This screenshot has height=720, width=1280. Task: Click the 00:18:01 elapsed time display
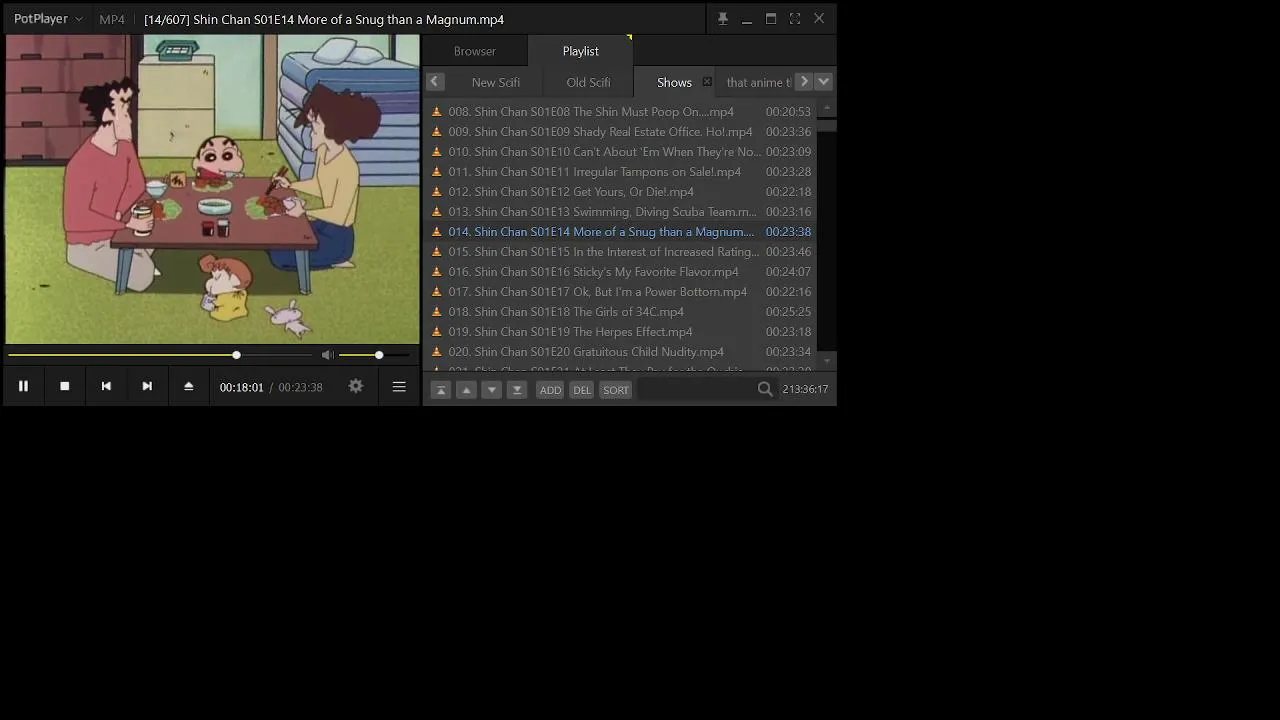click(242, 387)
